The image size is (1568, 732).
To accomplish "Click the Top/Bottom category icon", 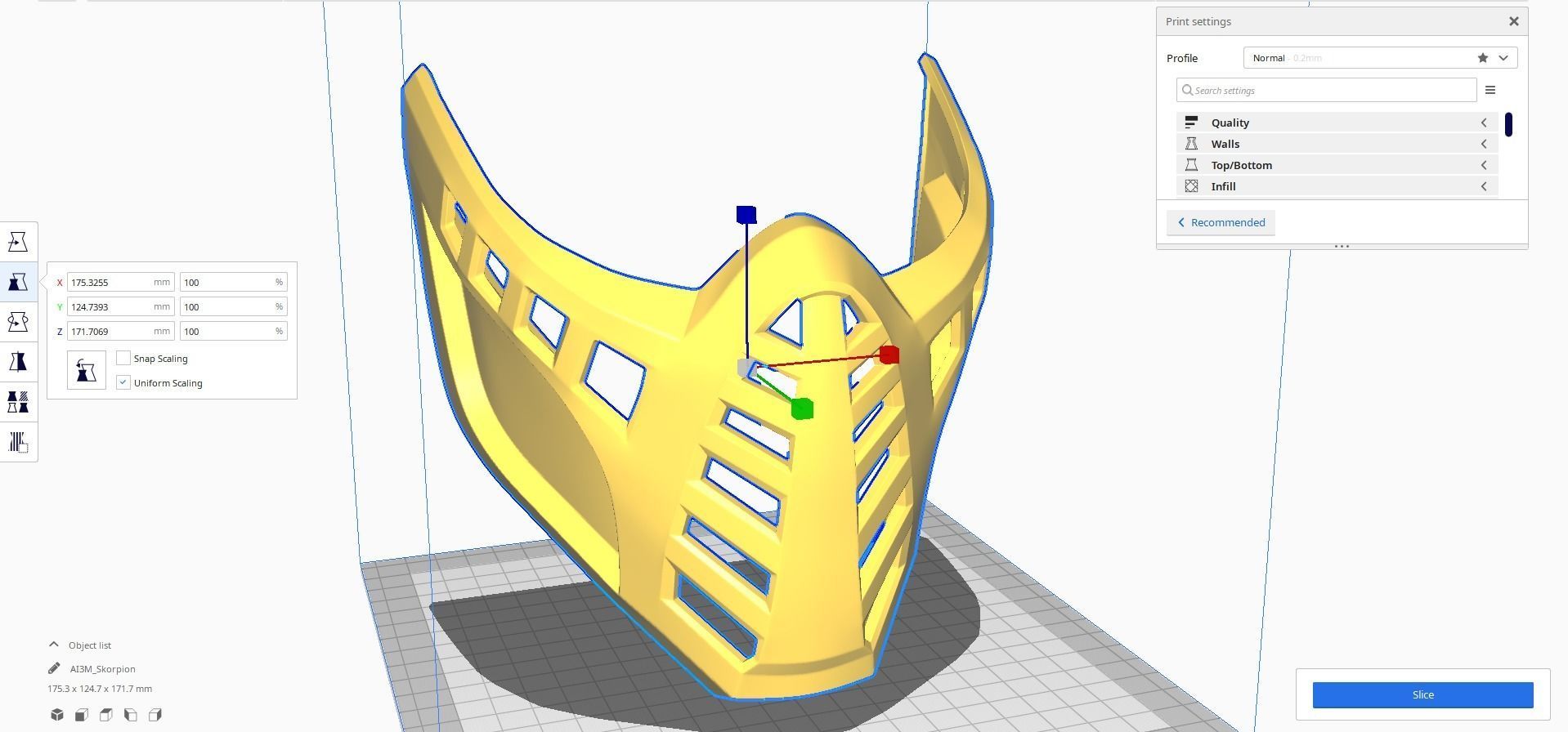I will [1192, 165].
